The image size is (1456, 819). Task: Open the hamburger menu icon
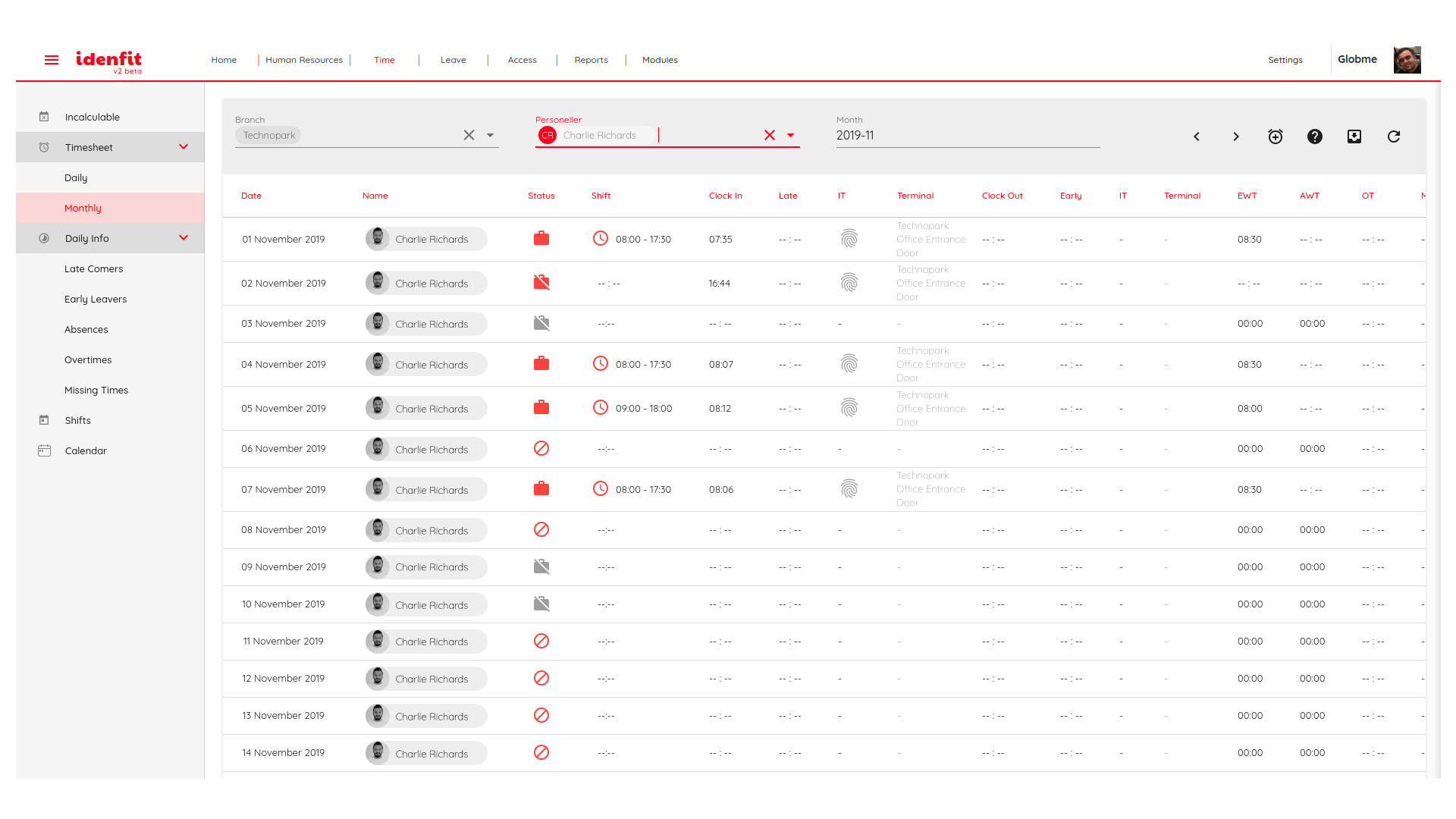click(x=52, y=60)
